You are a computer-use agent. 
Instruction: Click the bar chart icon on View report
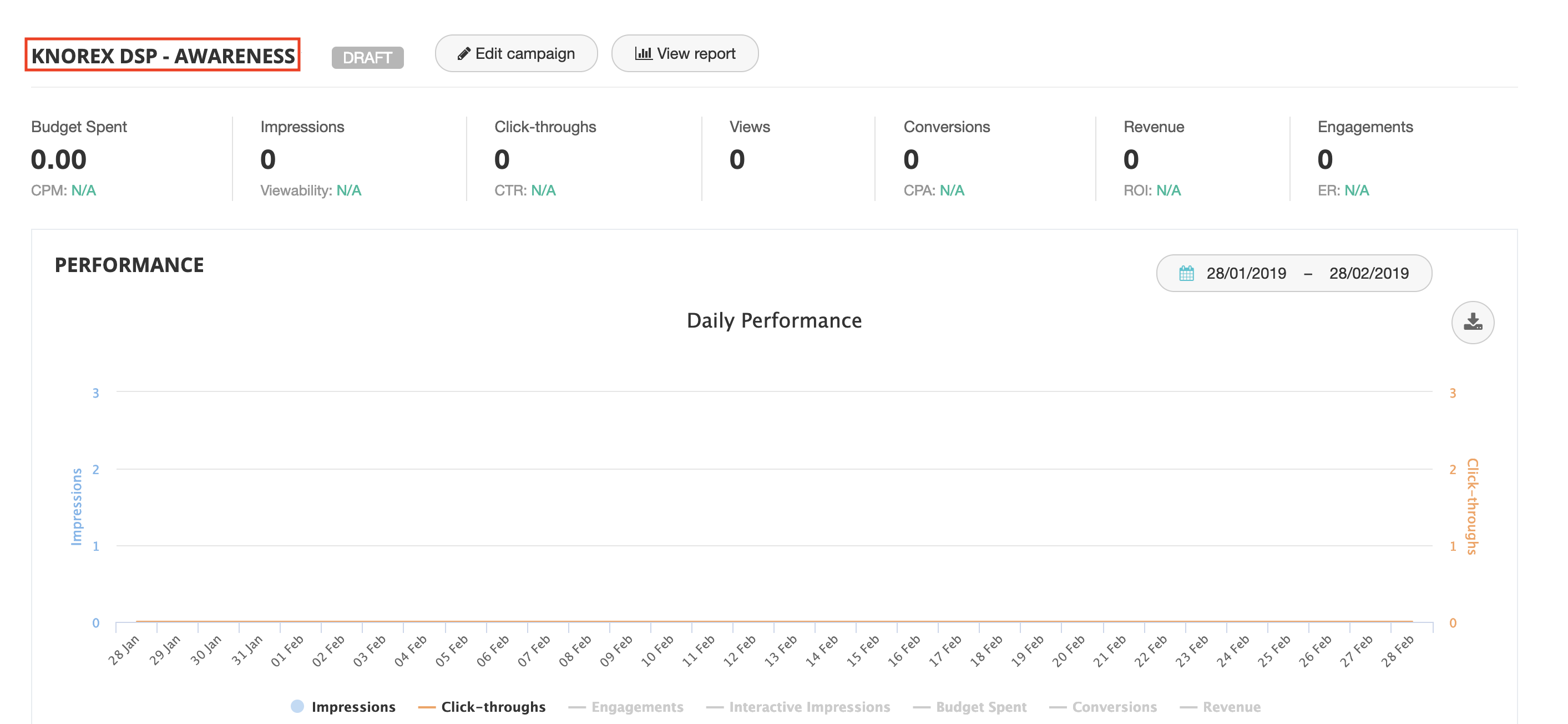tap(643, 54)
